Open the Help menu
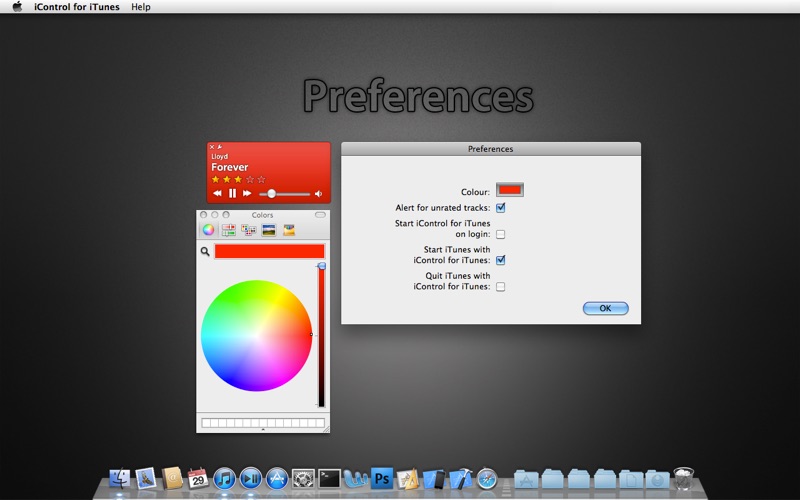Image resolution: width=800 pixels, height=500 pixels. tap(141, 7)
